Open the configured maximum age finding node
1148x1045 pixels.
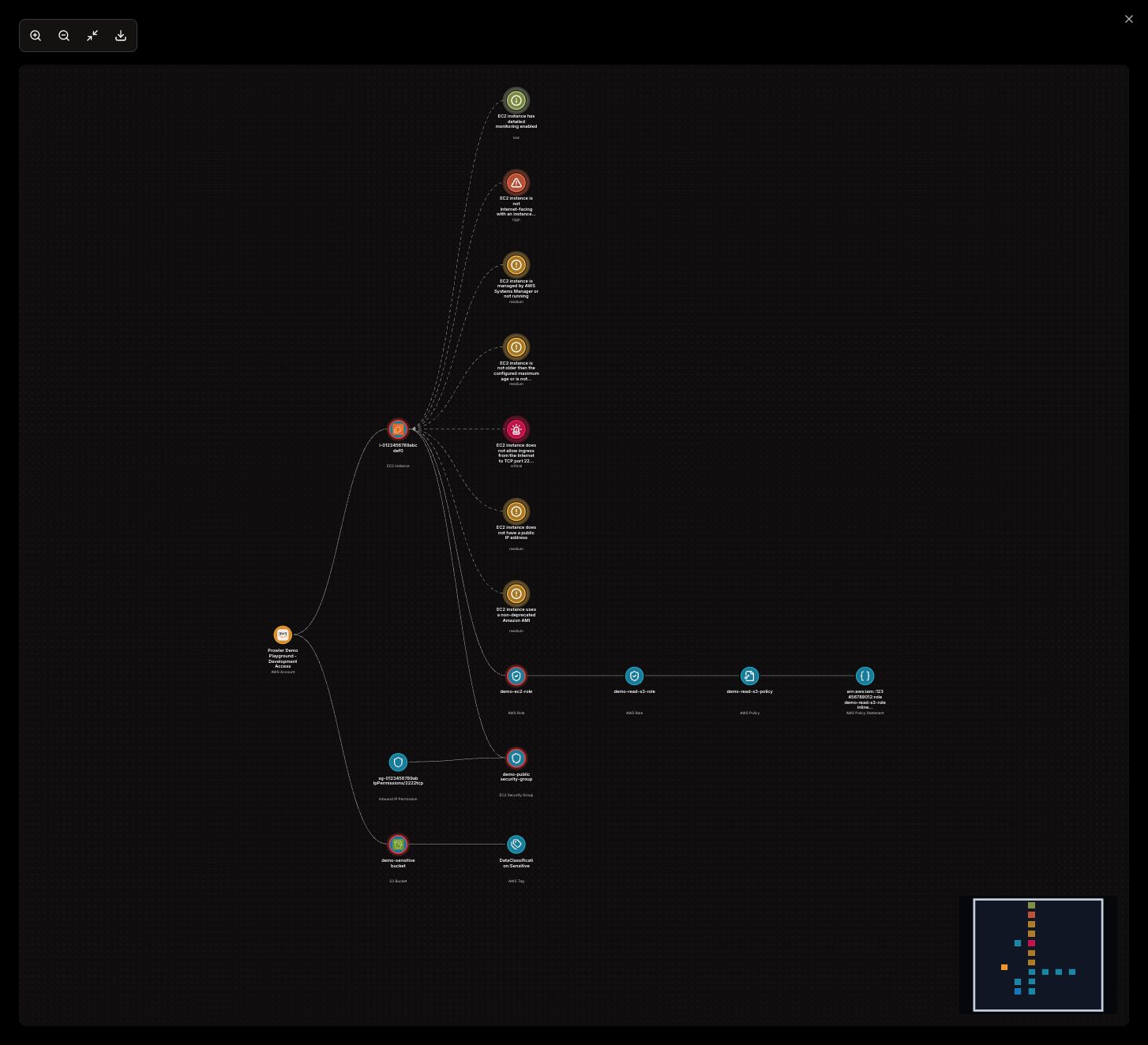click(x=516, y=346)
